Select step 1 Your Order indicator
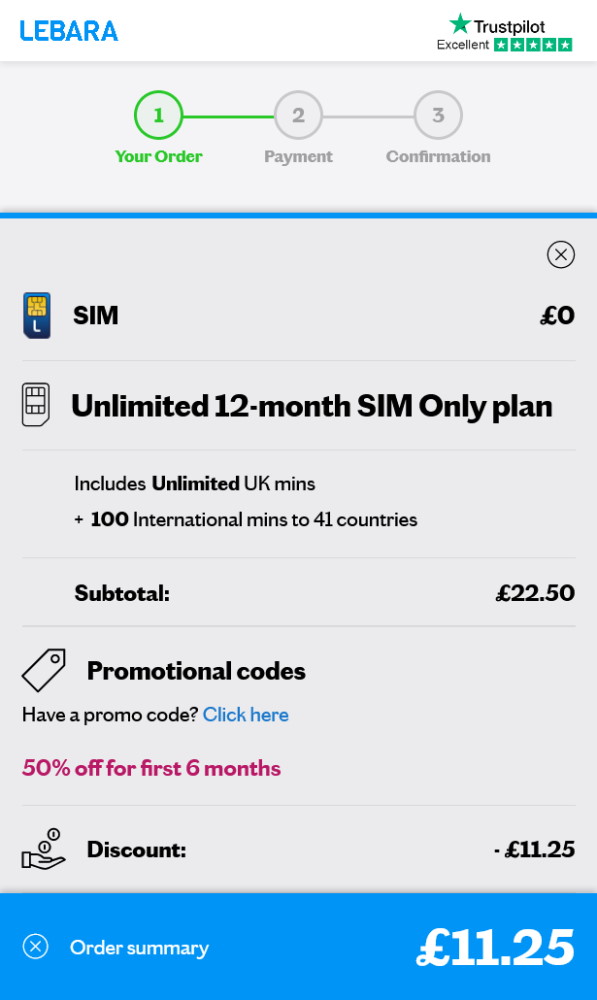 (x=158, y=114)
